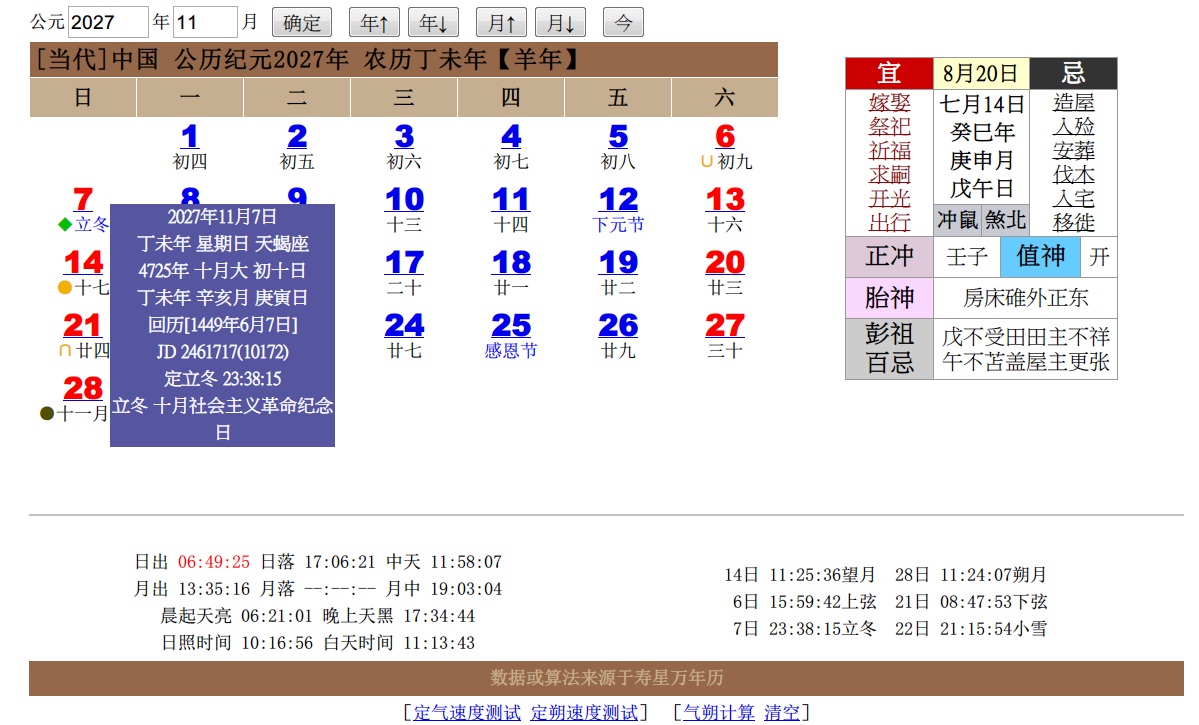1199x725 pixels.
Task: Click the 月↑ month up button
Action: [x=502, y=22]
